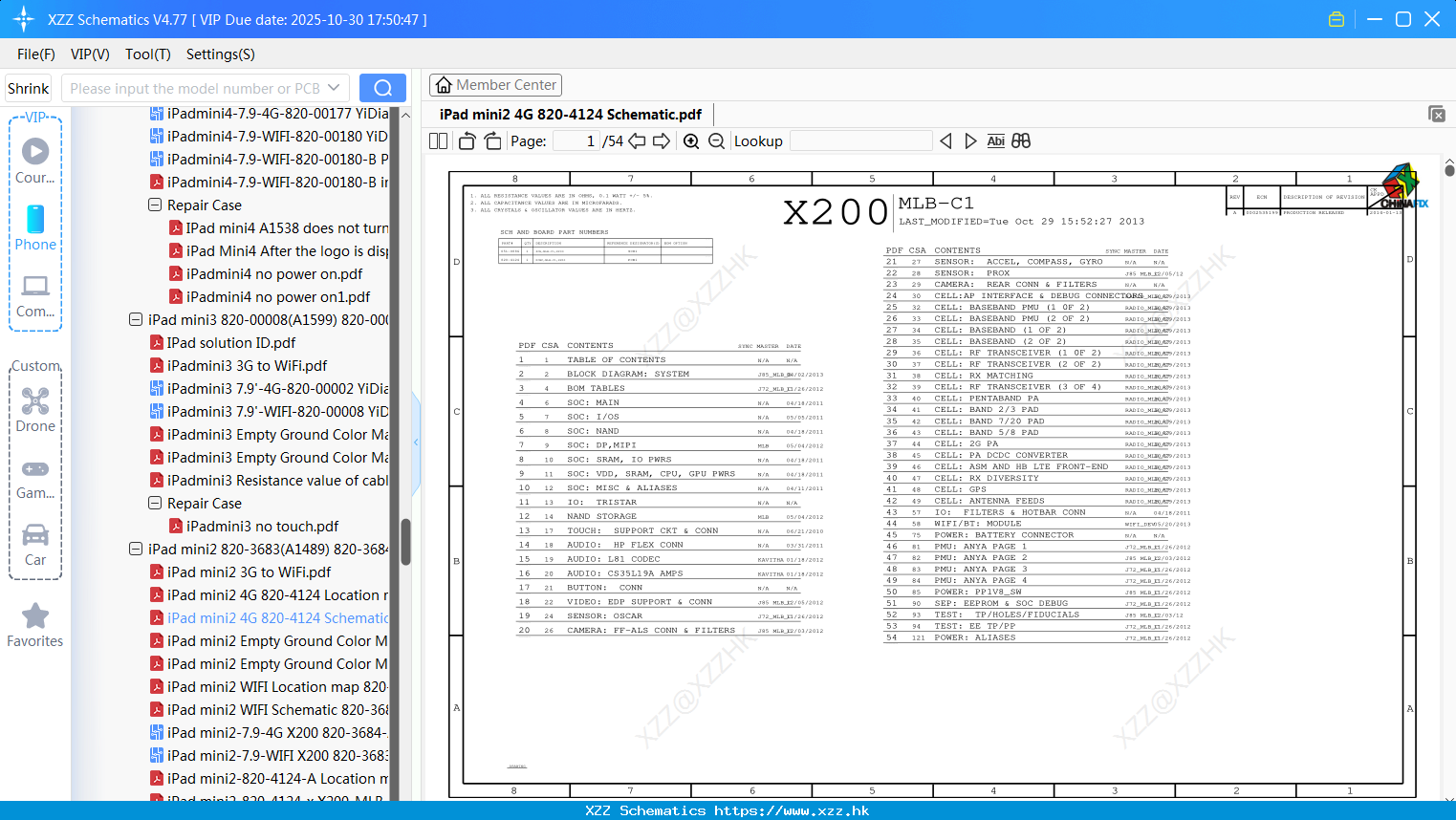Open iPad Mini4 After the logo file
The width and height of the screenshot is (1456, 820).
tap(279, 250)
